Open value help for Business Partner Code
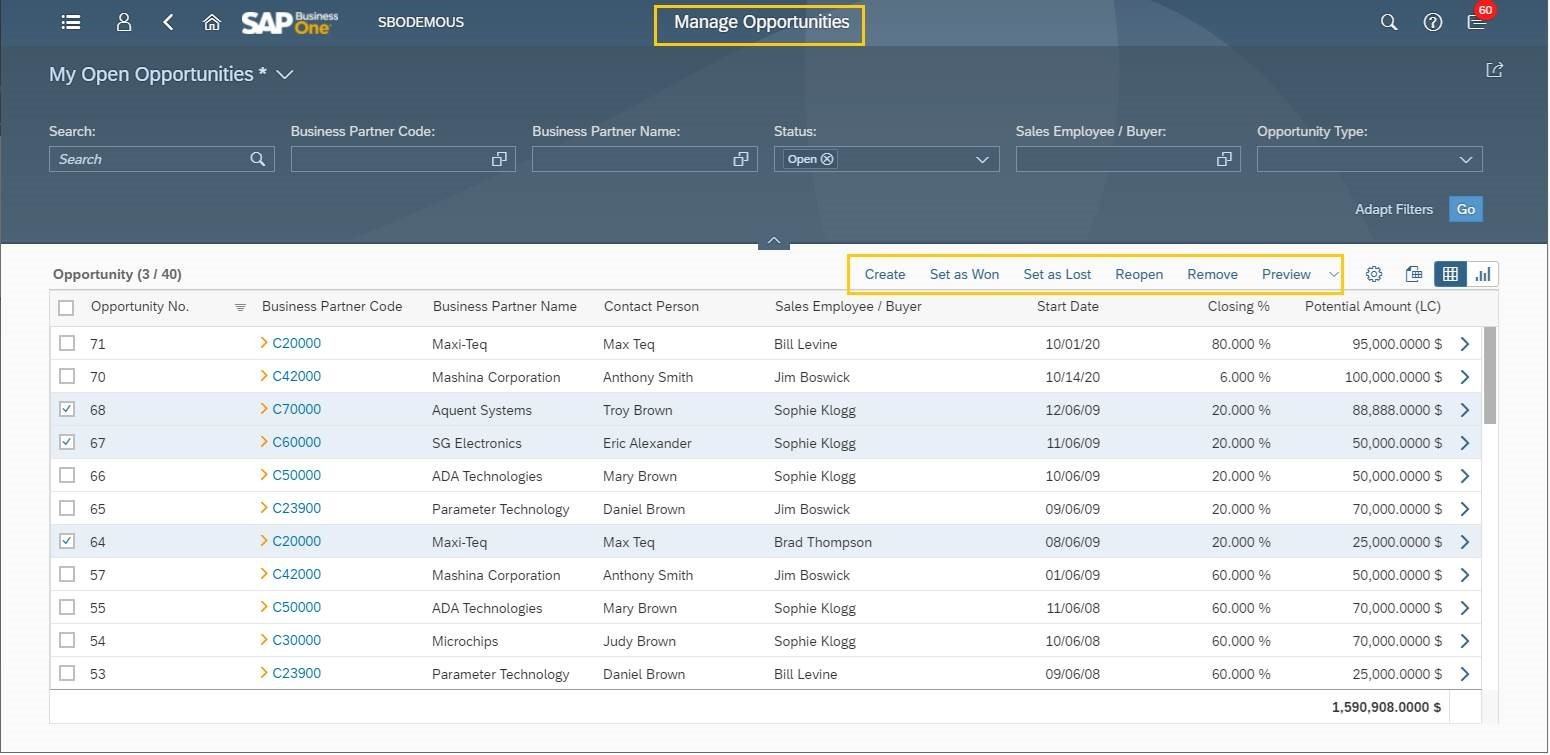The width and height of the screenshot is (1550, 755). tap(499, 159)
